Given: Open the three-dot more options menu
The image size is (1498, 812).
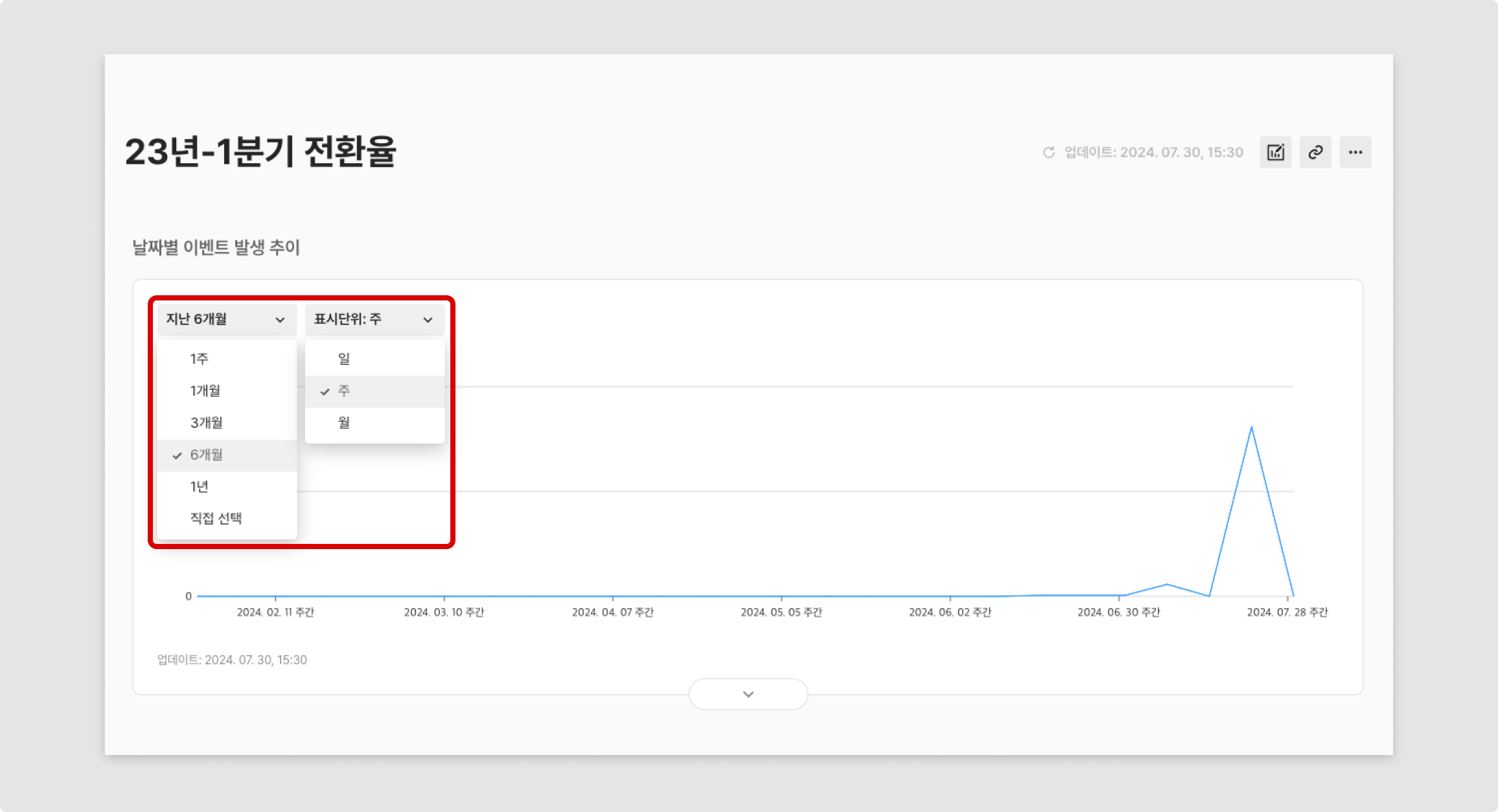Looking at the screenshot, I should click(x=1355, y=153).
